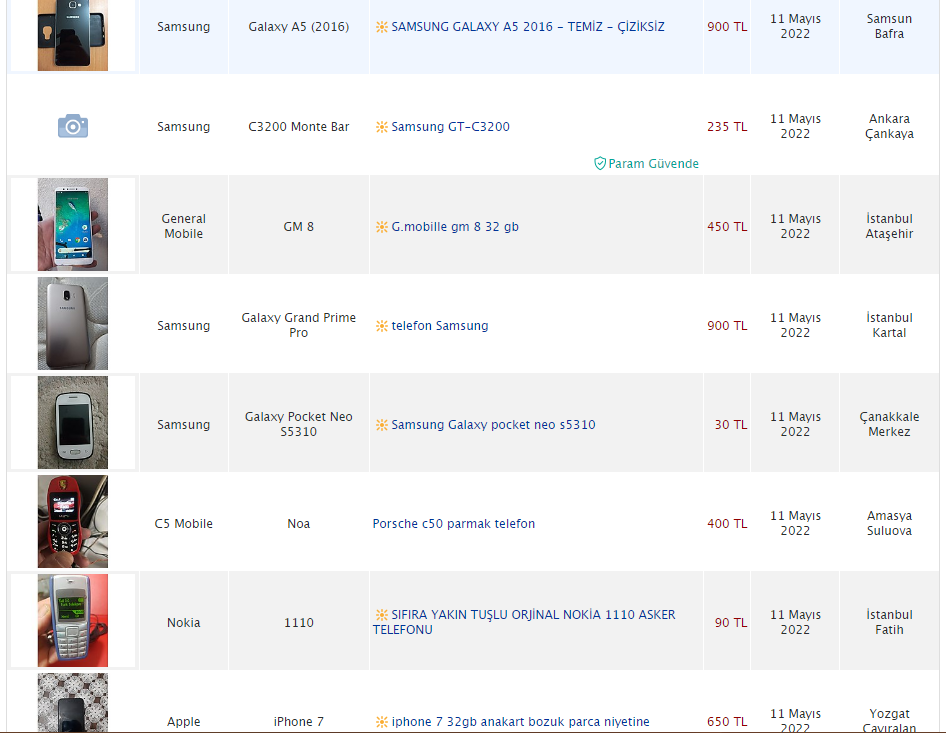Click the Galaxy Pocket Neo S5310 model cell
This screenshot has width=946, height=733.
pyautogui.click(x=299, y=424)
